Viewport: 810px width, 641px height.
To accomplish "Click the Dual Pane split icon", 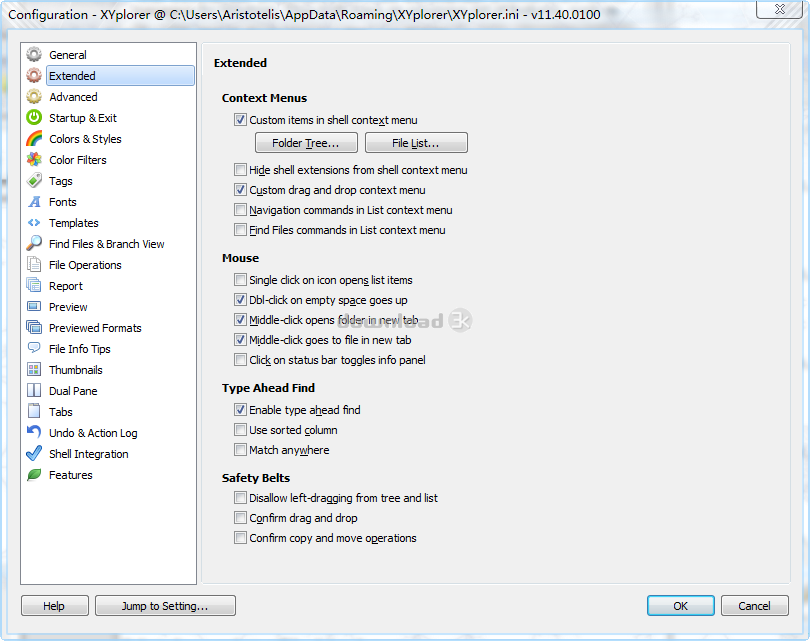I will [34, 390].
